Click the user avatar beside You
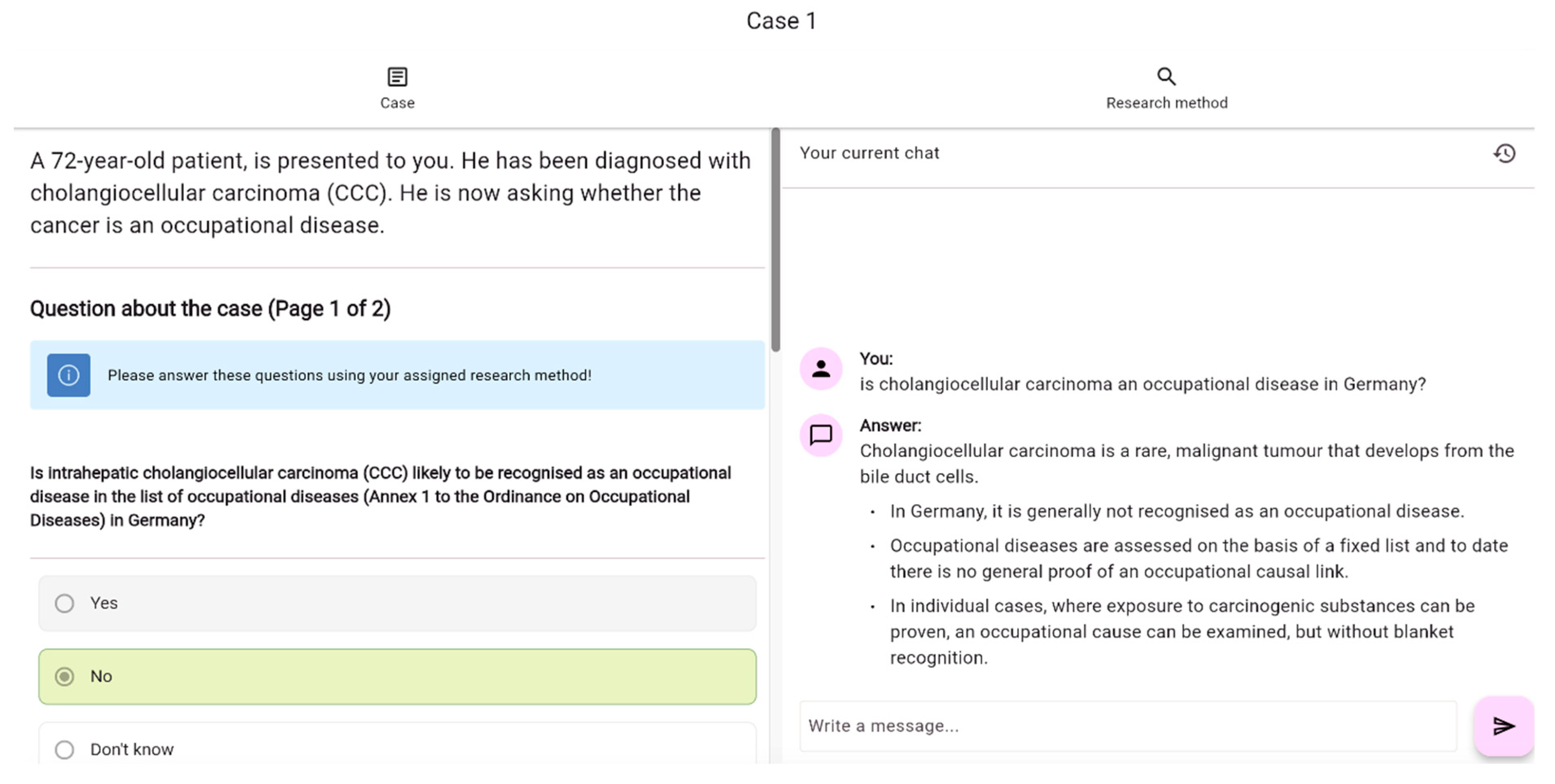Image resolution: width=1555 pixels, height=784 pixels. pyautogui.click(x=820, y=368)
